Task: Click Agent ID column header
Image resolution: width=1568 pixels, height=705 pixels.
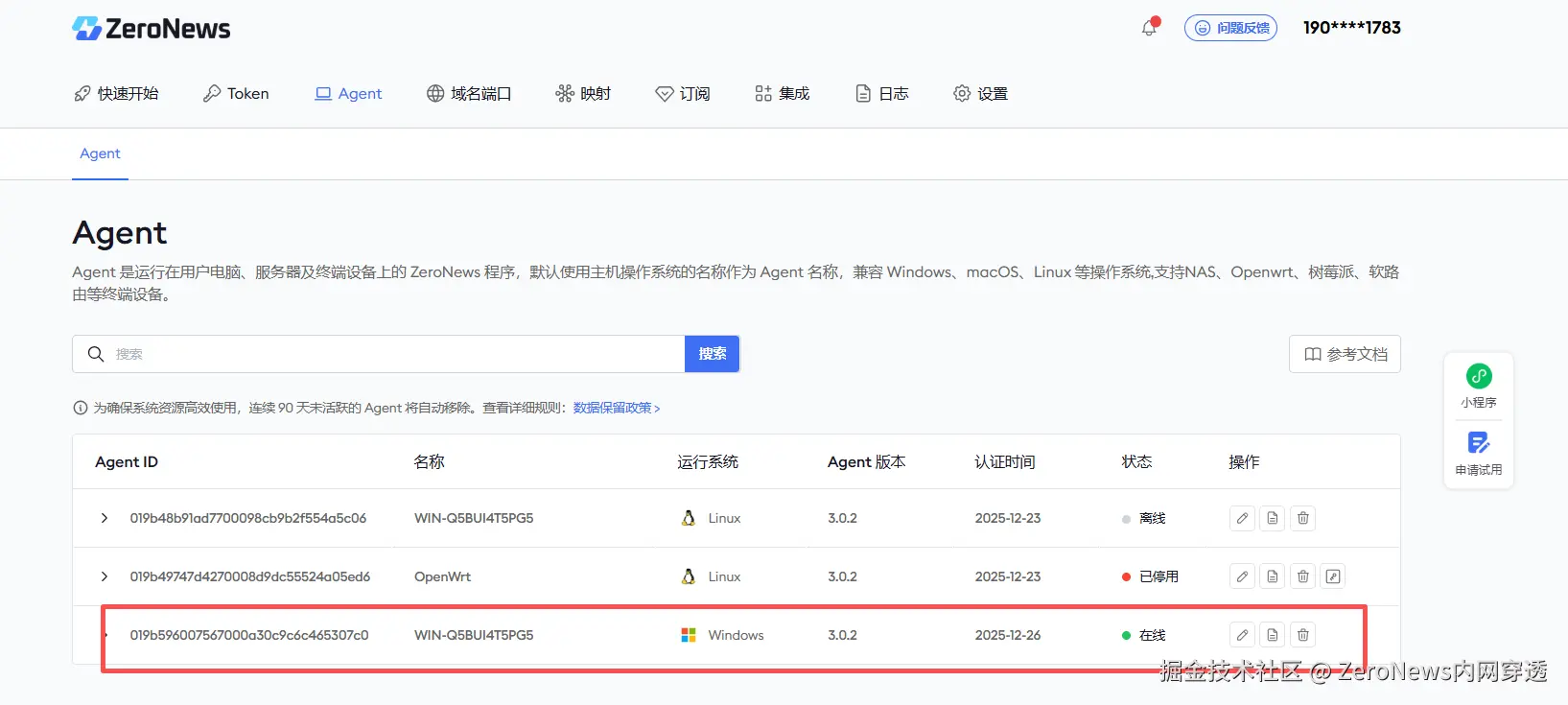Action: pyautogui.click(x=127, y=461)
